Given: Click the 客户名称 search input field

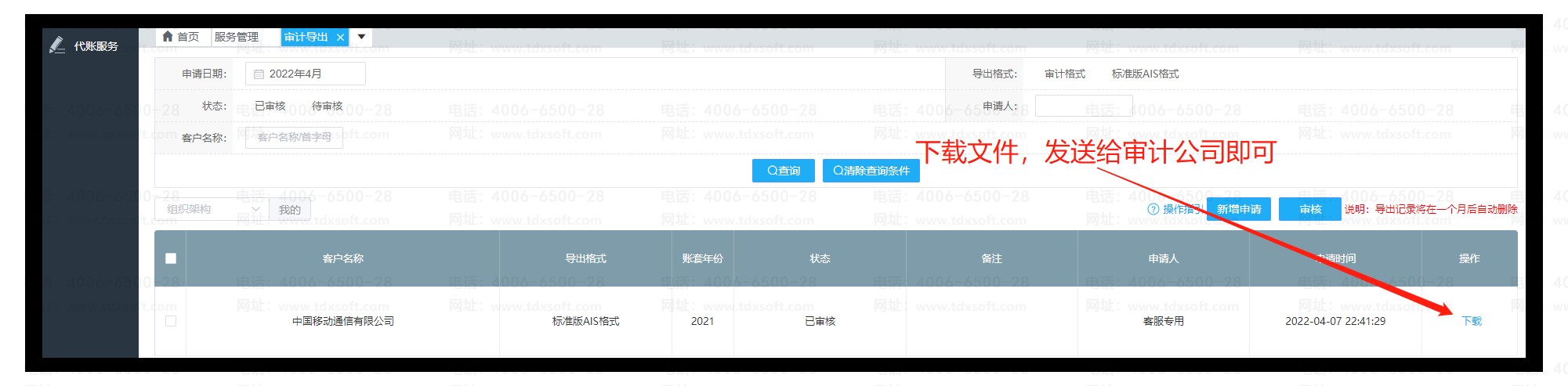Looking at the screenshot, I should tap(295, 137).
